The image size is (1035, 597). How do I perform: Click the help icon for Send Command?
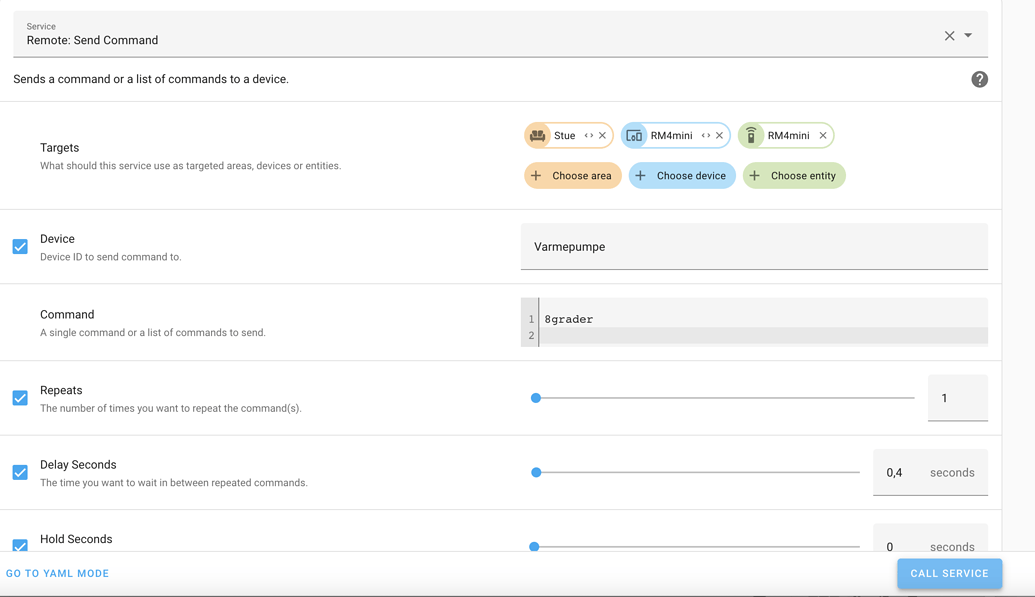pos(979,78)
